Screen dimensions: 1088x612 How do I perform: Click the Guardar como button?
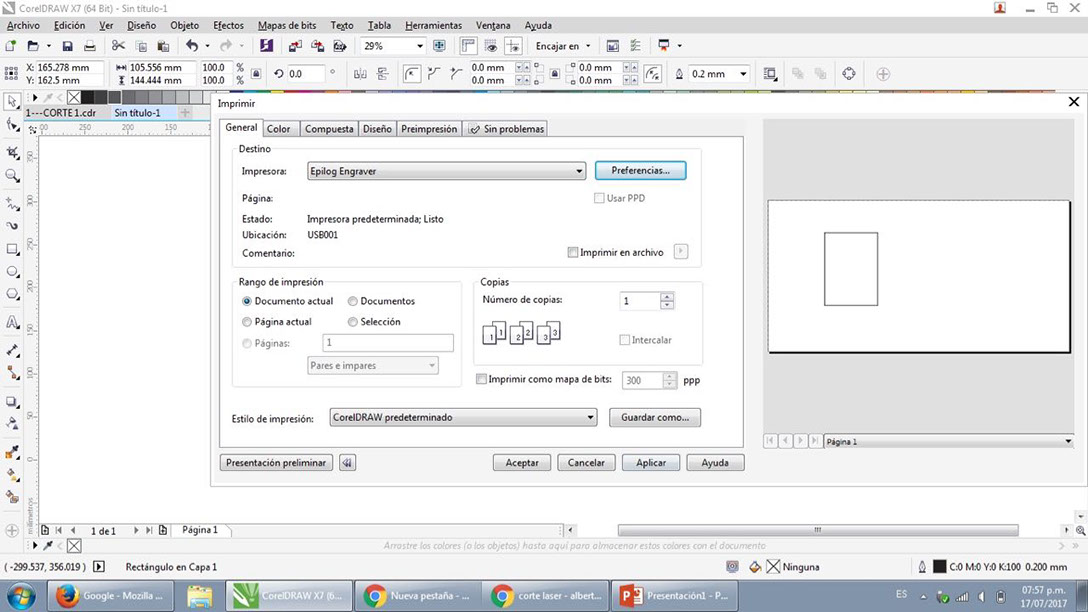coord(655,418)
